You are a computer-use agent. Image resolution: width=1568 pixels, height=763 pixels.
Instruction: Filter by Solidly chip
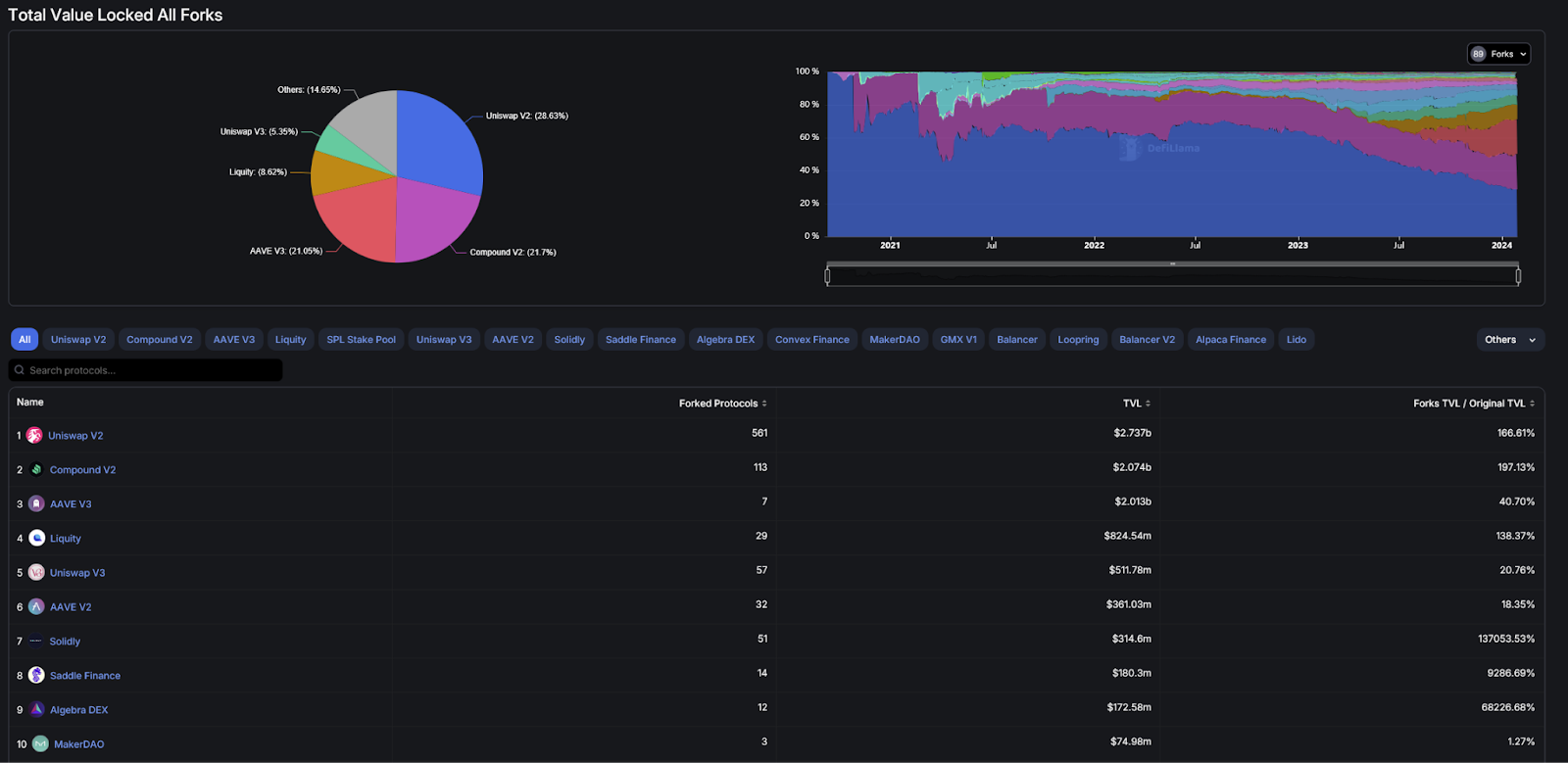point(569,340)
